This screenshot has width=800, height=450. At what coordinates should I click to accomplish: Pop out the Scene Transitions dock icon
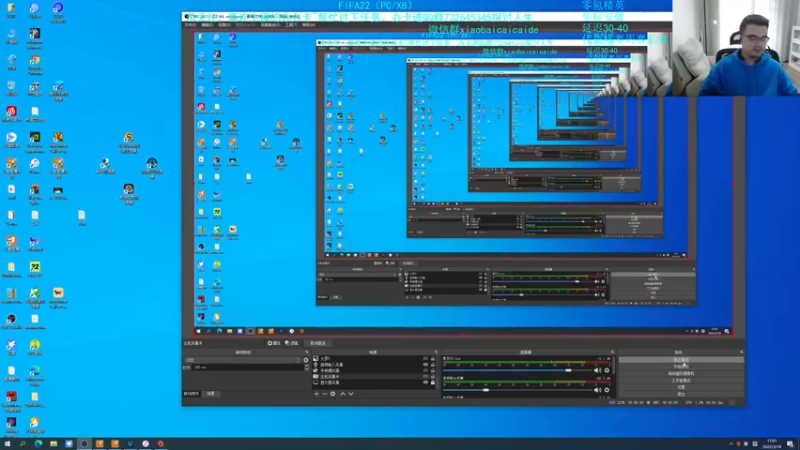click(x=307, y=352)
